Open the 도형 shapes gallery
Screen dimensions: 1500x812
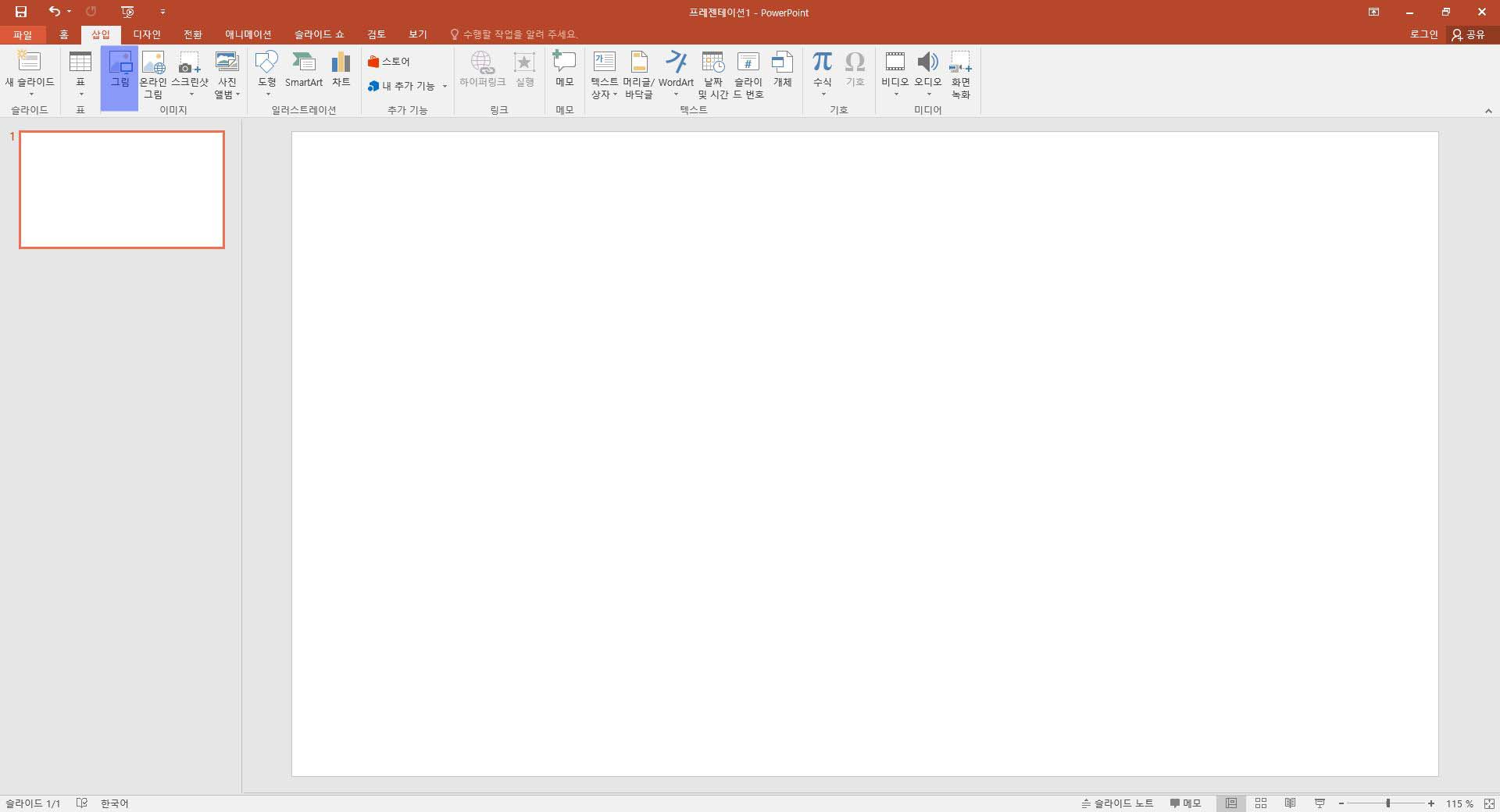[267, 74]
